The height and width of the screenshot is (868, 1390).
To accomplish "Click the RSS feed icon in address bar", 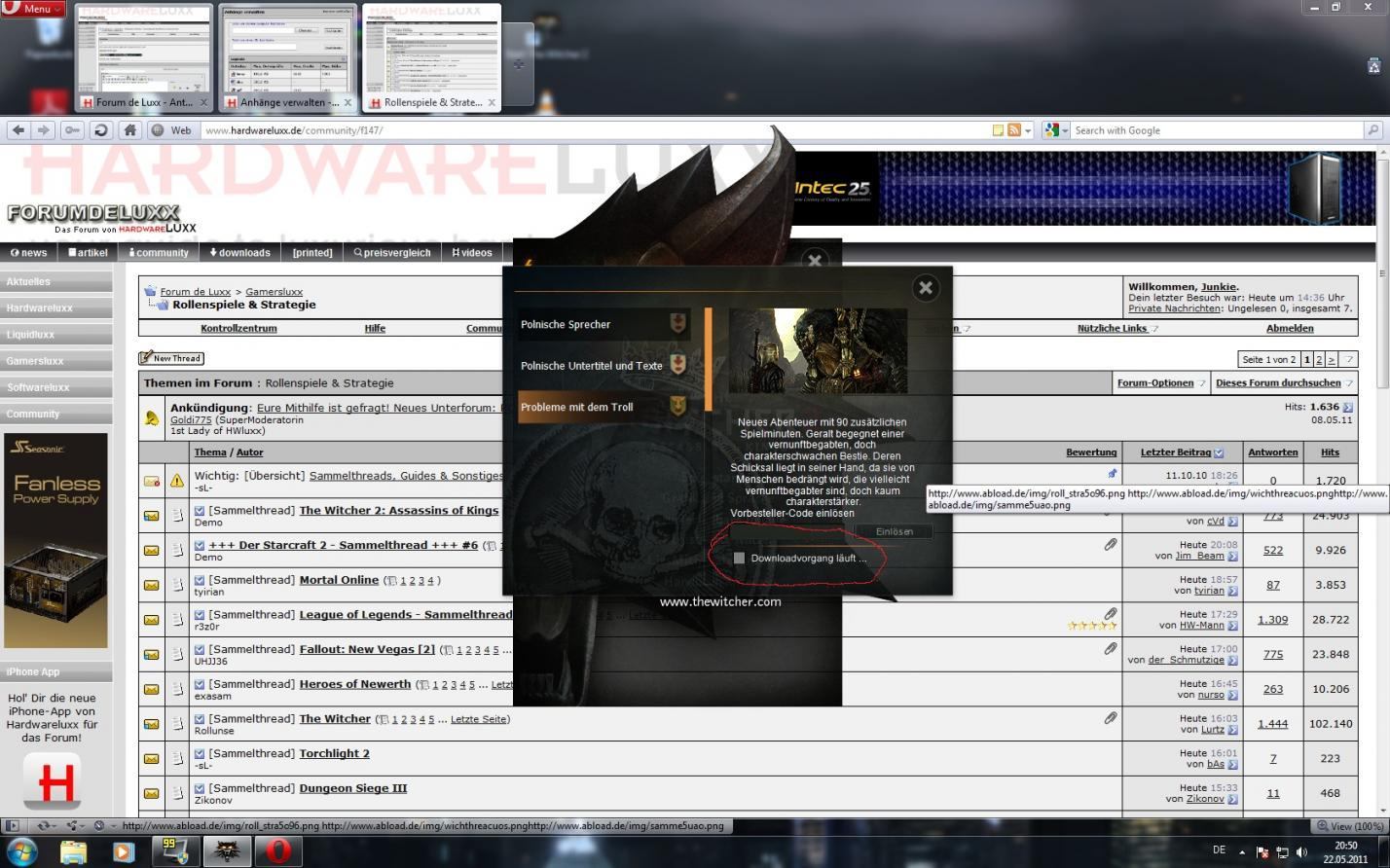I will coord(1013,130).
